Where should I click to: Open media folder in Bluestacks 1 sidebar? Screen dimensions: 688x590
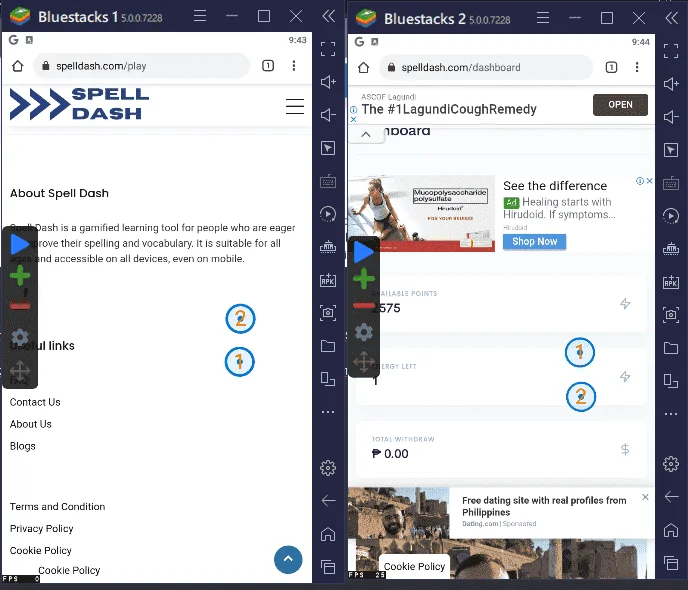[328, 346]
